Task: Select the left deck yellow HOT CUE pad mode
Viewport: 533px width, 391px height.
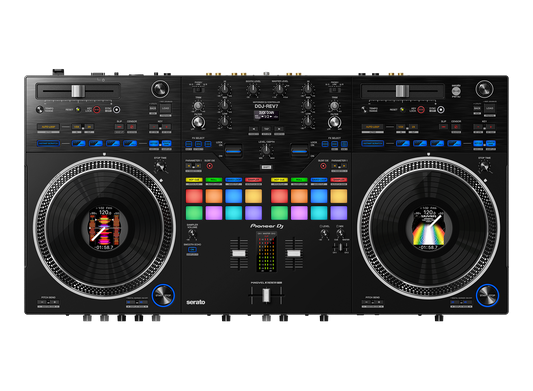Action: (194, 180)
